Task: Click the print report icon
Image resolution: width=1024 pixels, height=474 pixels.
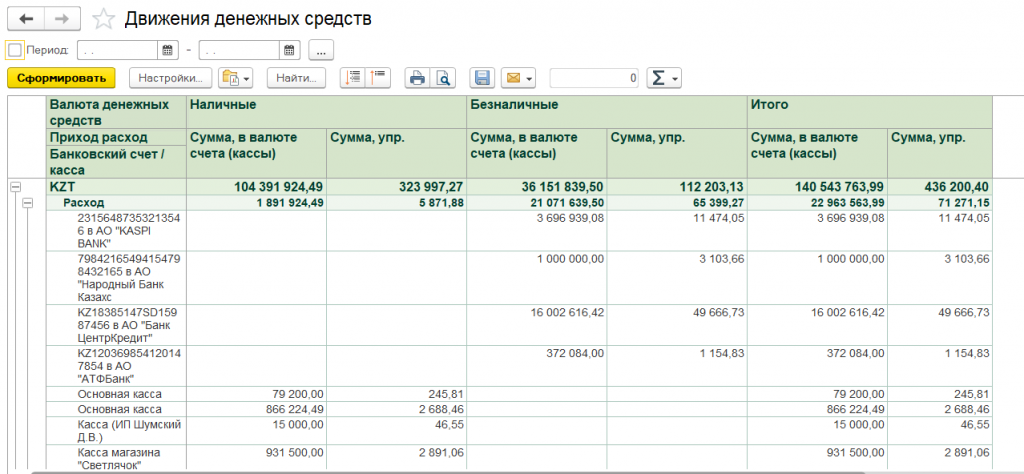Action: [417, 78]
